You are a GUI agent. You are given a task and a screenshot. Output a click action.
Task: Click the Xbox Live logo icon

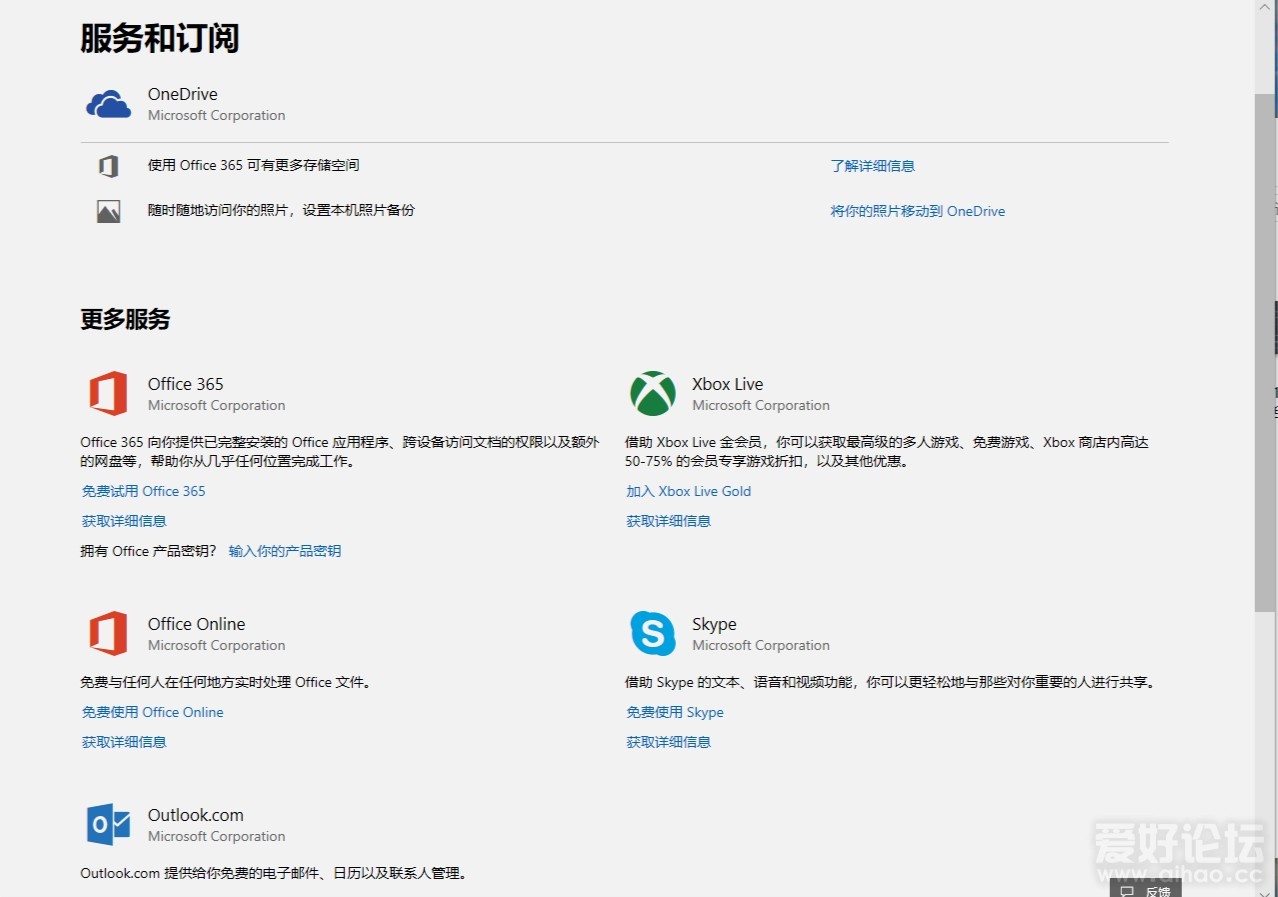pyautogui.click(x=652, y=393)
